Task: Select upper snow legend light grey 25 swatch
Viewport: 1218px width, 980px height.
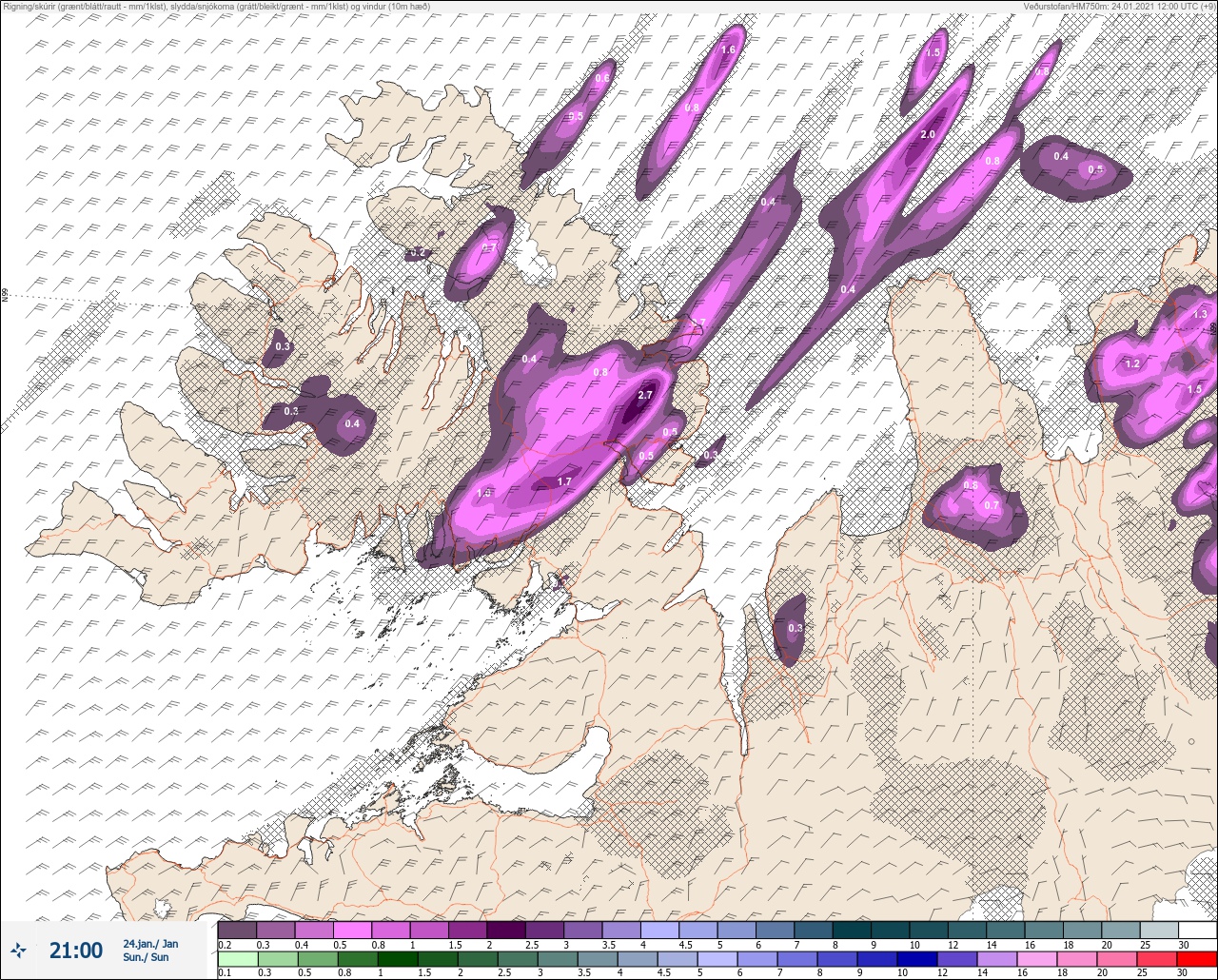Action: click(x=1158, y=930)
